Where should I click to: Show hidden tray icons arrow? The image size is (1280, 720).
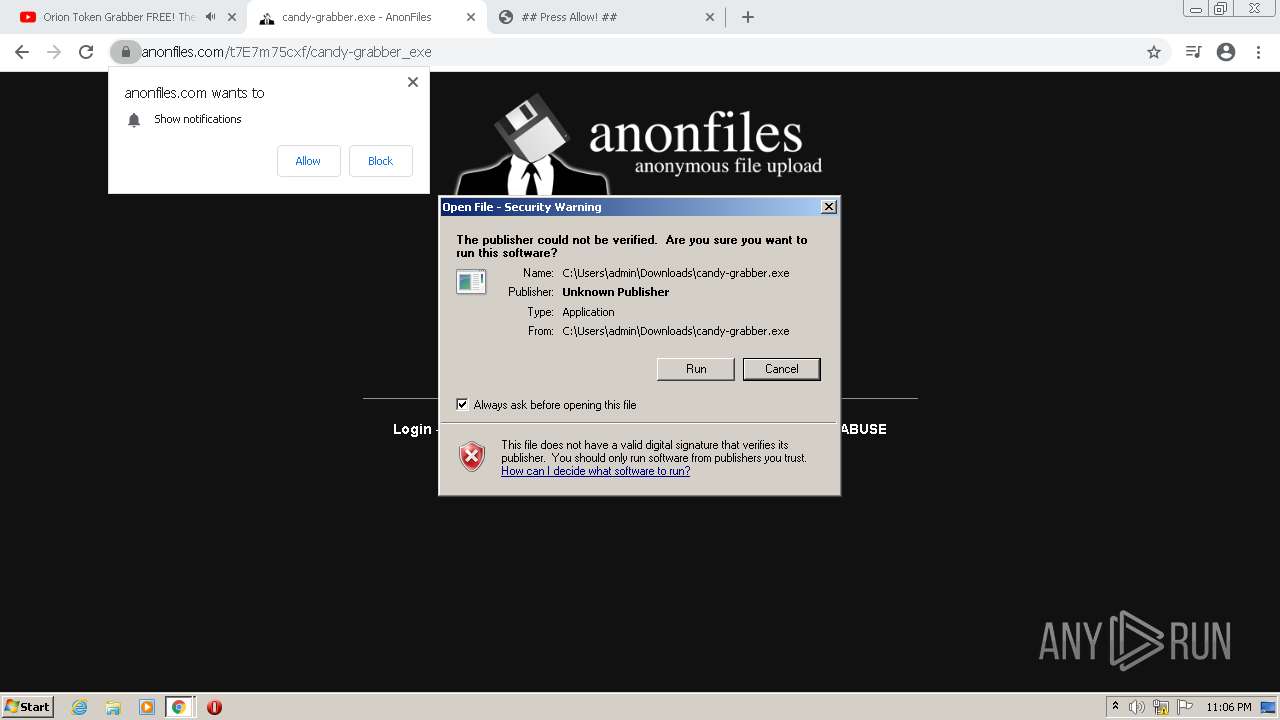coord(1115,707)
